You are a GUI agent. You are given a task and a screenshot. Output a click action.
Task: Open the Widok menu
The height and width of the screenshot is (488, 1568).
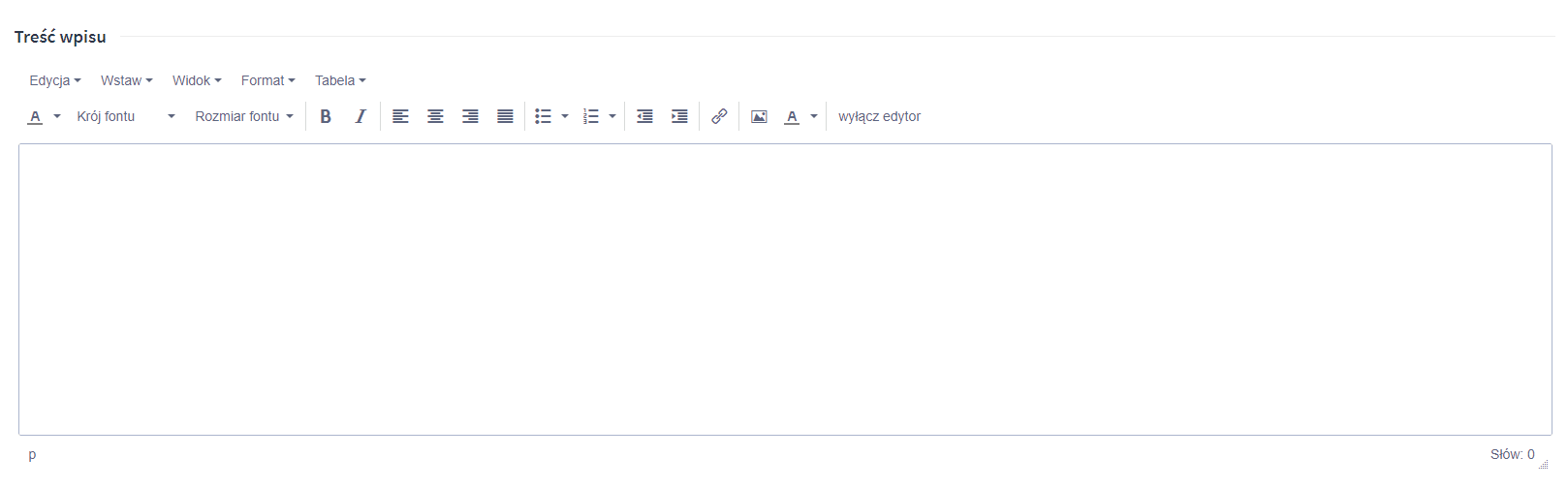(x=197, y=80)
